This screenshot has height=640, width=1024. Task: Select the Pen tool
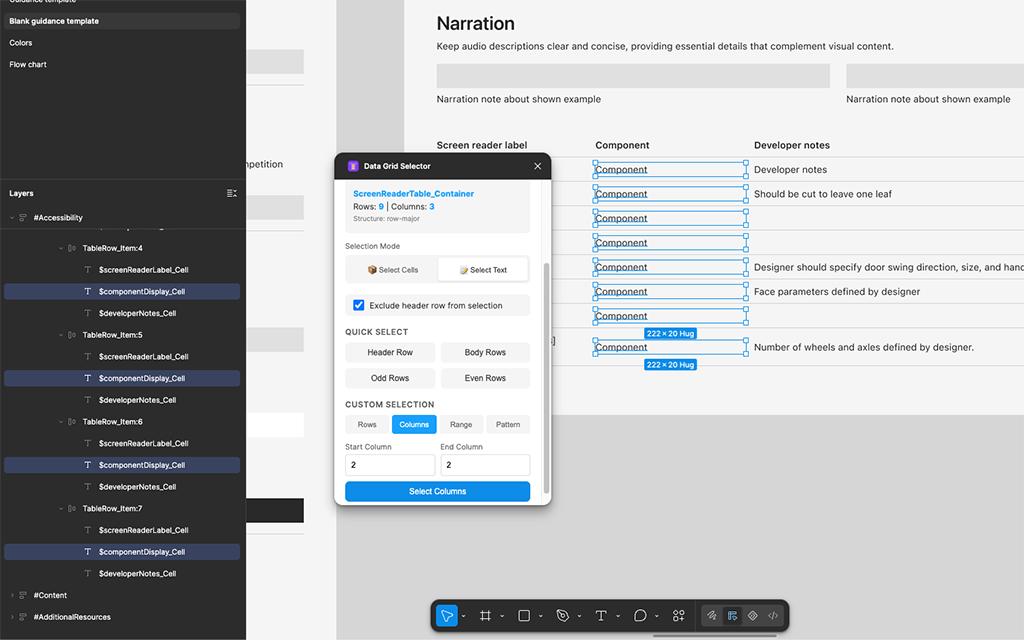(562, 616)
